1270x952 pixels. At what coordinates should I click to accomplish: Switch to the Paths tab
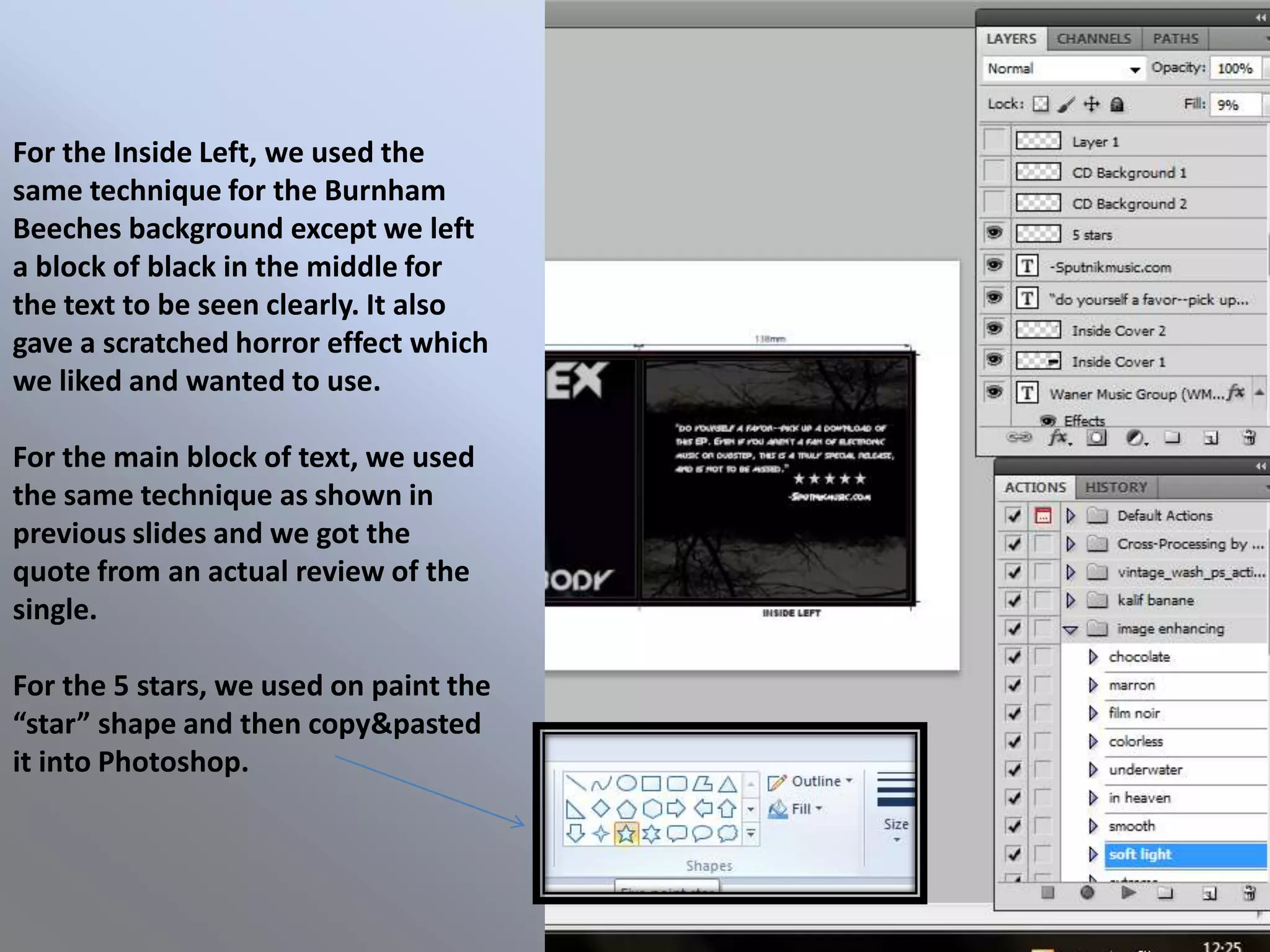[1175, 38]
